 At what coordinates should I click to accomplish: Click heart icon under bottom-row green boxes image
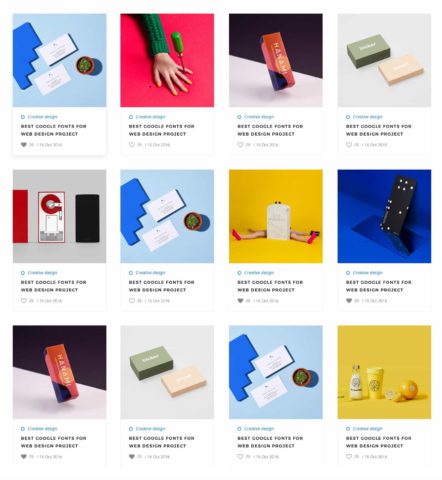point(132,457)
